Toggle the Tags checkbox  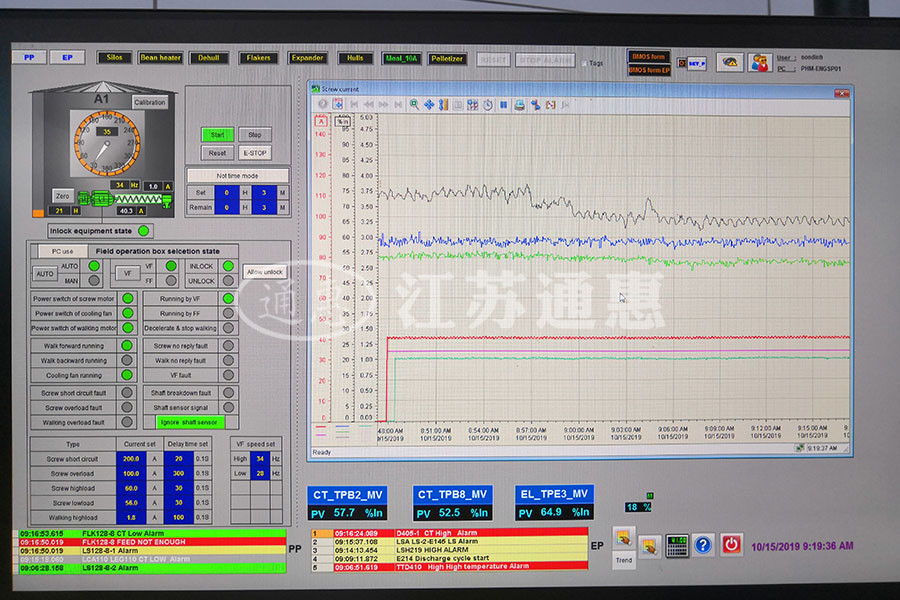[584, 63]
